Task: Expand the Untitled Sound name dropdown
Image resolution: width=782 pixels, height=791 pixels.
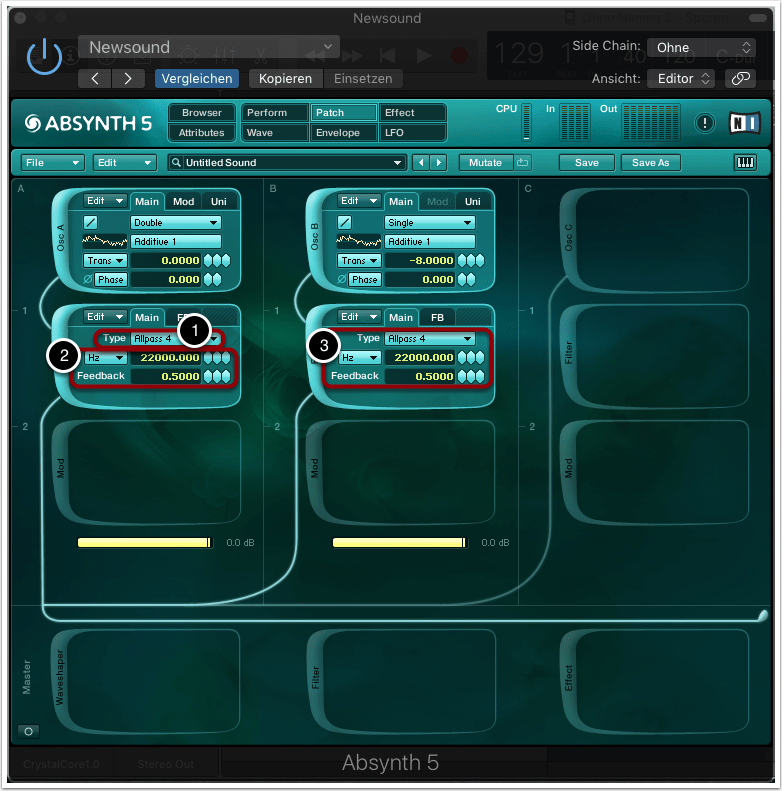Action: 397,162
